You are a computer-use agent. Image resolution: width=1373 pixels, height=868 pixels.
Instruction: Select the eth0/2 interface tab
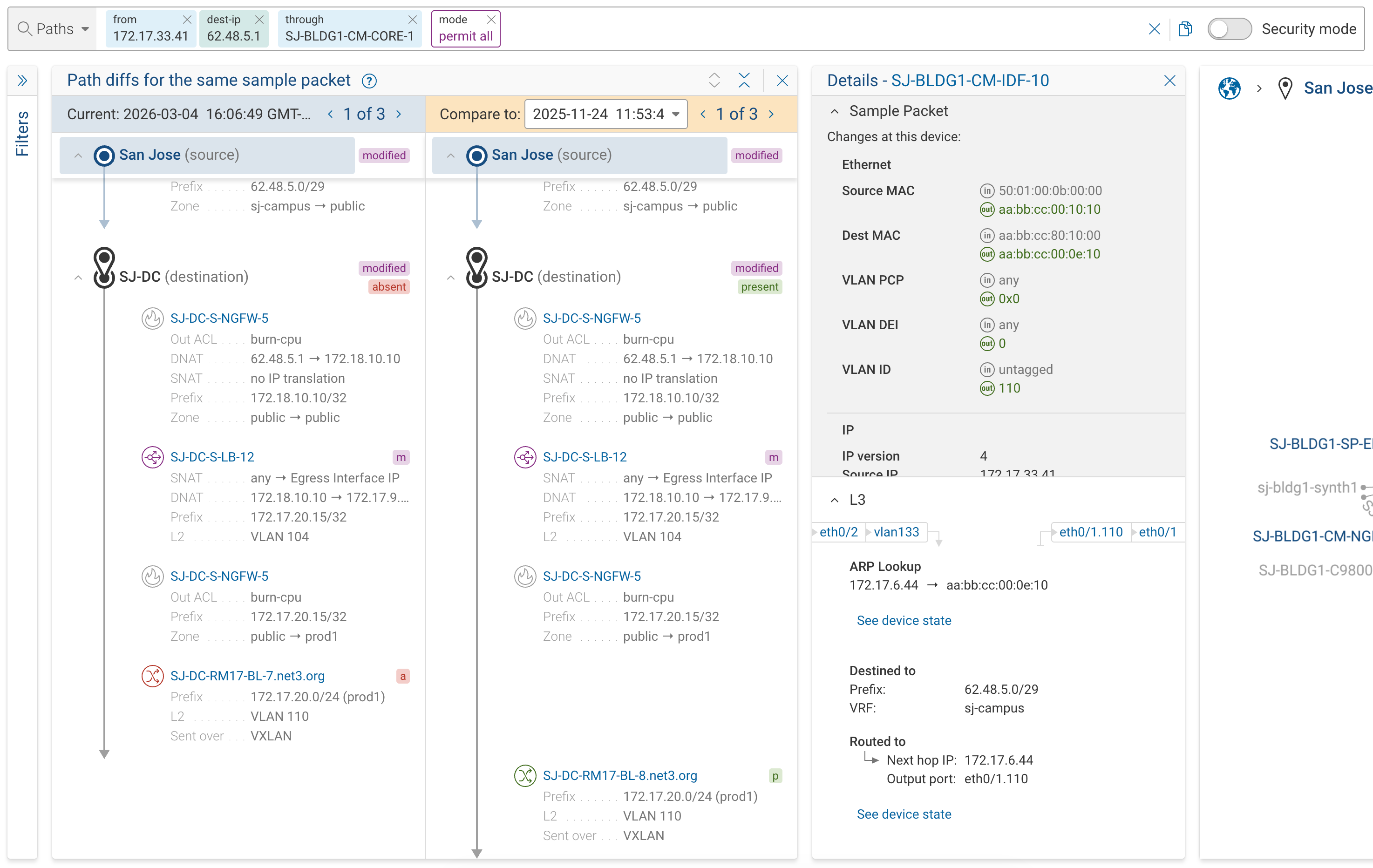click(838, 532)
